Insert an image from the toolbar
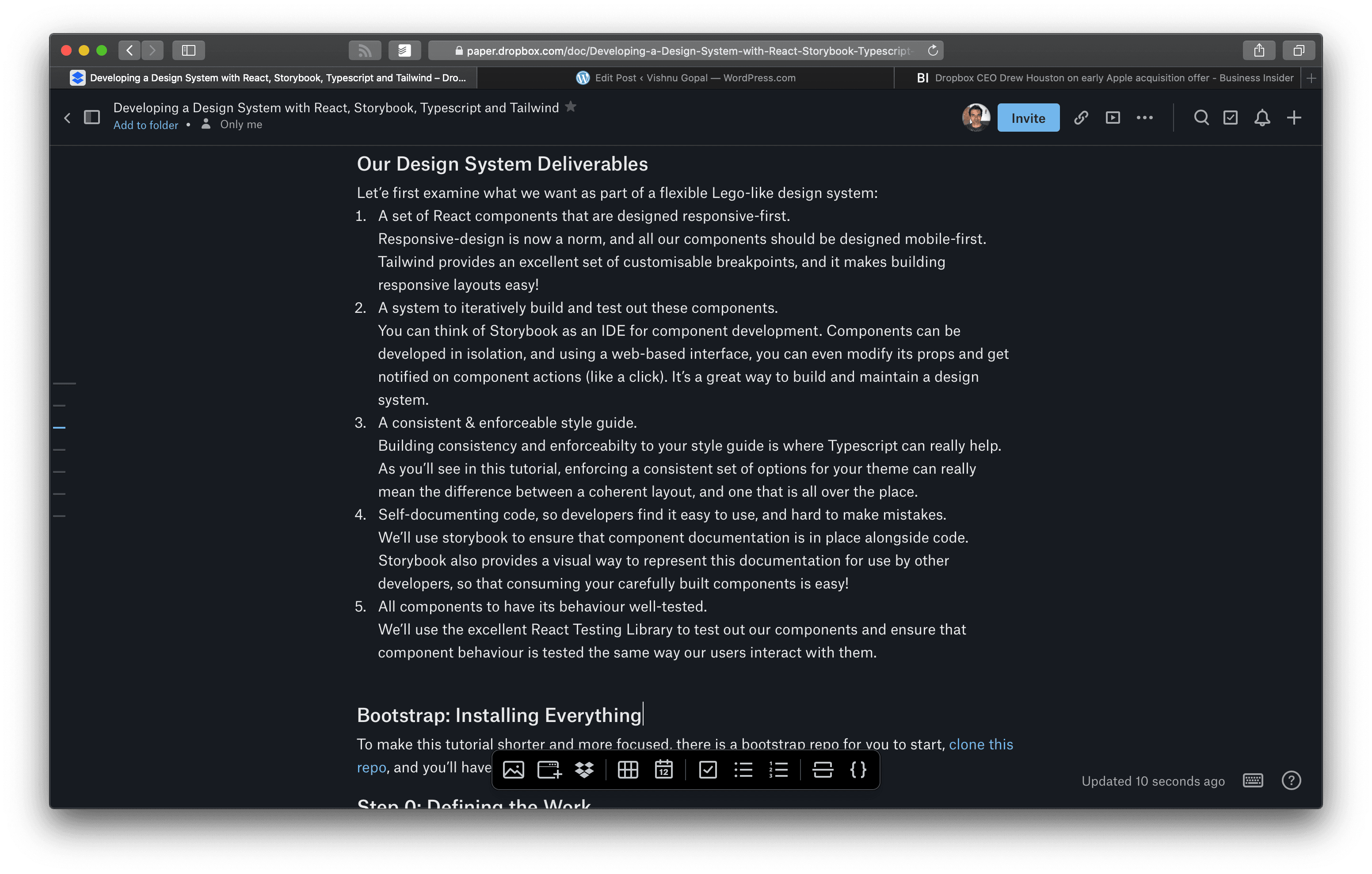This screenshot has width=1372, height=874. tap(513, 770)
